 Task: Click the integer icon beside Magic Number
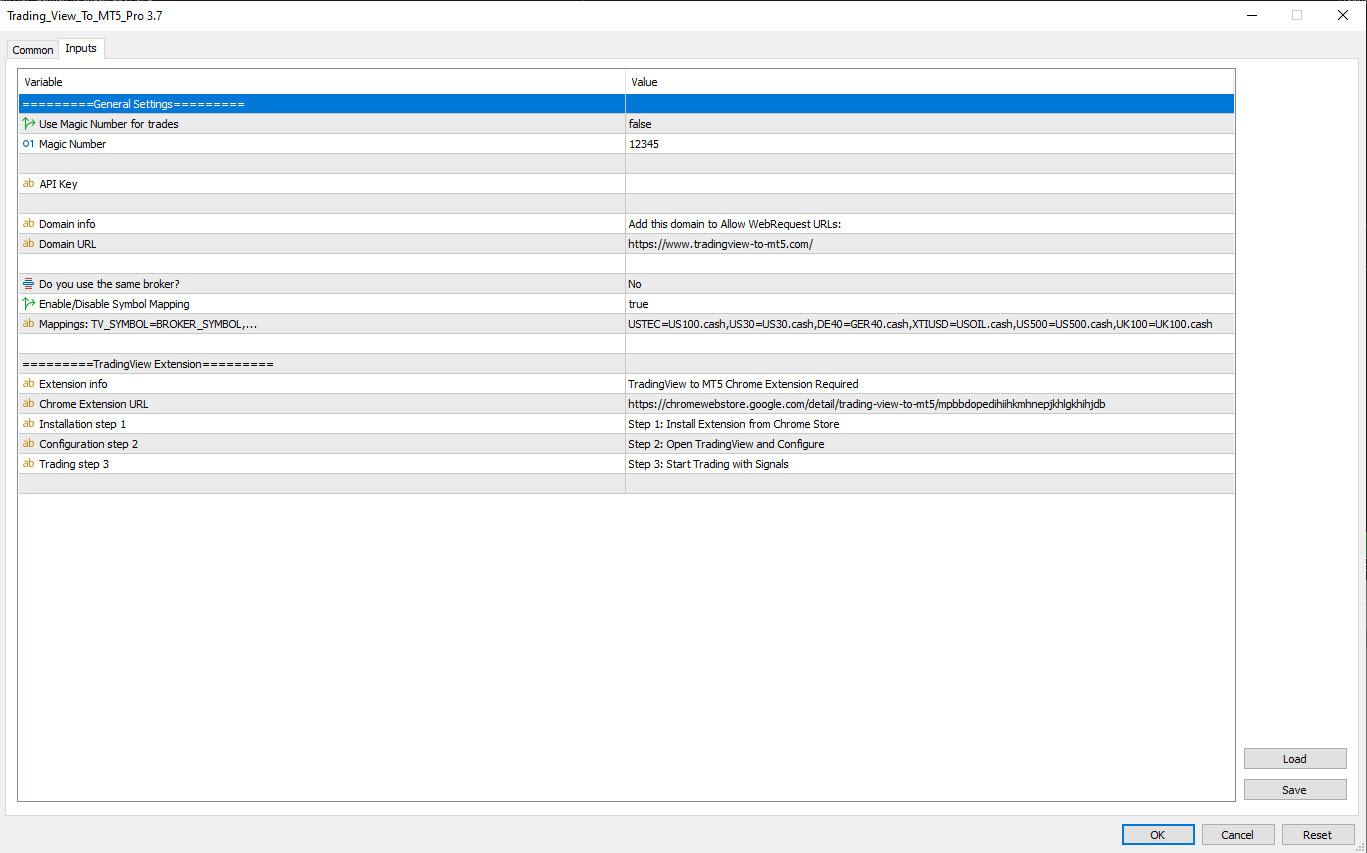click(28, 144)
